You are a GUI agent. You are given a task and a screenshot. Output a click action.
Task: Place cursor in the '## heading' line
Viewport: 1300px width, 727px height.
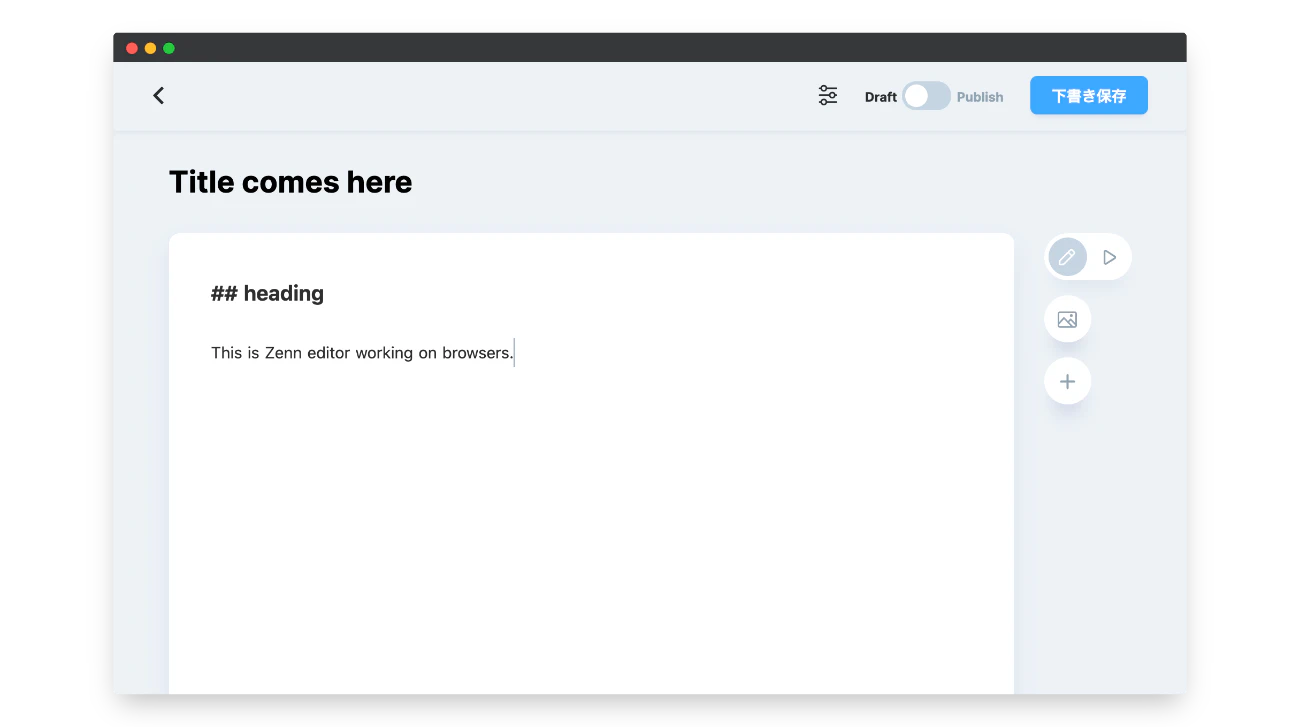267,293
